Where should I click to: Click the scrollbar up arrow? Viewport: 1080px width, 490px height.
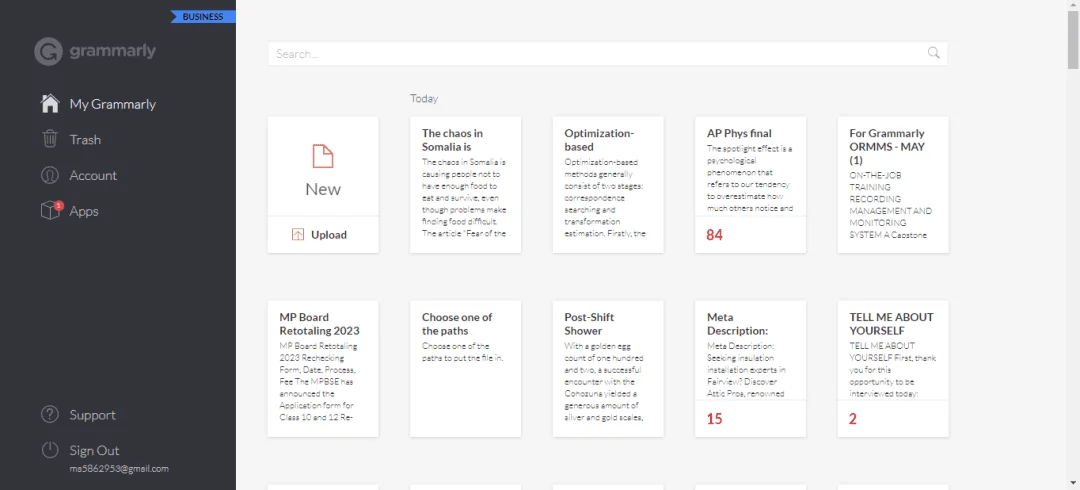(x=1073, y=6)
